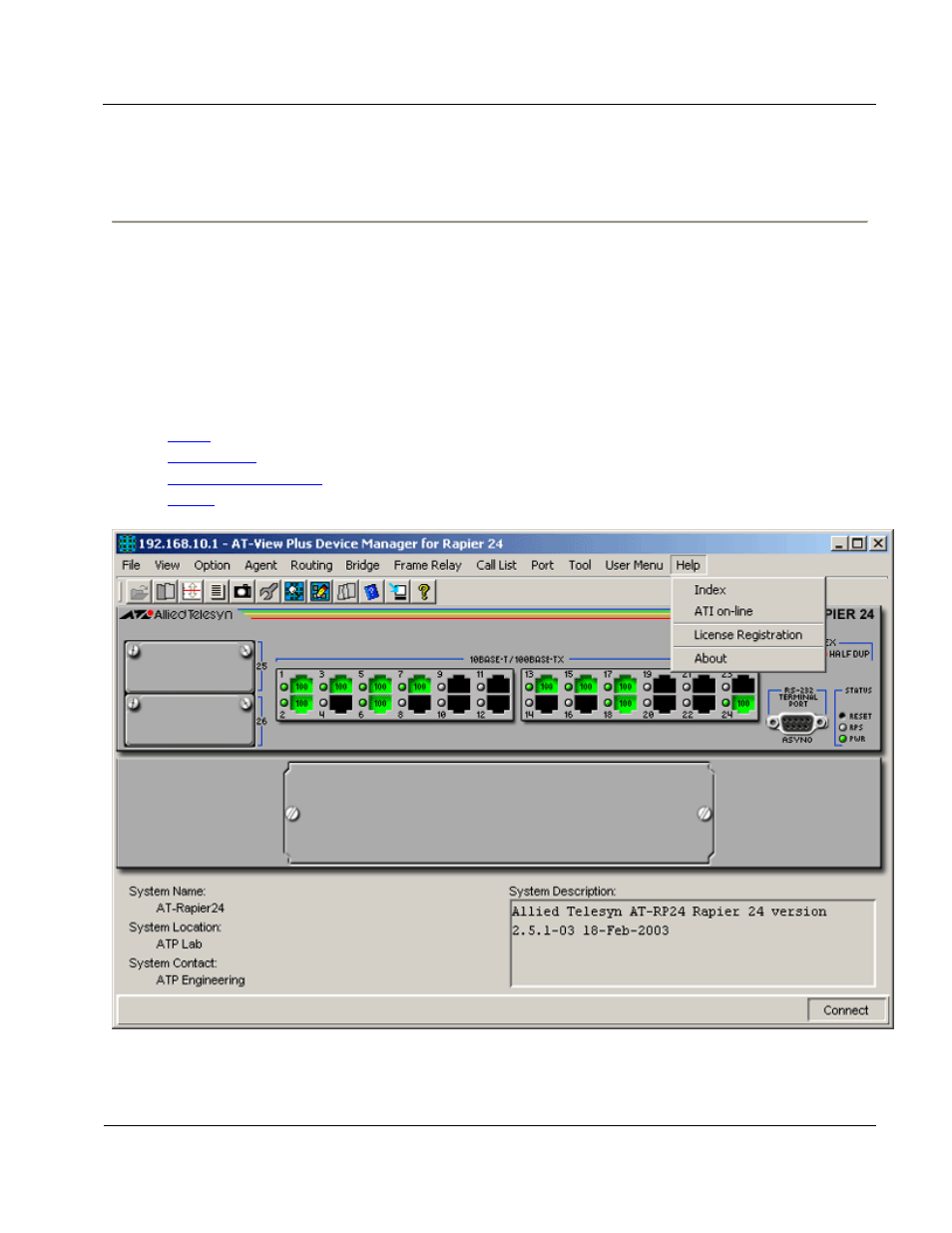Image resolution: width=952 pixels, height=1233 pixels.
Task: Click inside the System Description text box
Action: [693, 944]
